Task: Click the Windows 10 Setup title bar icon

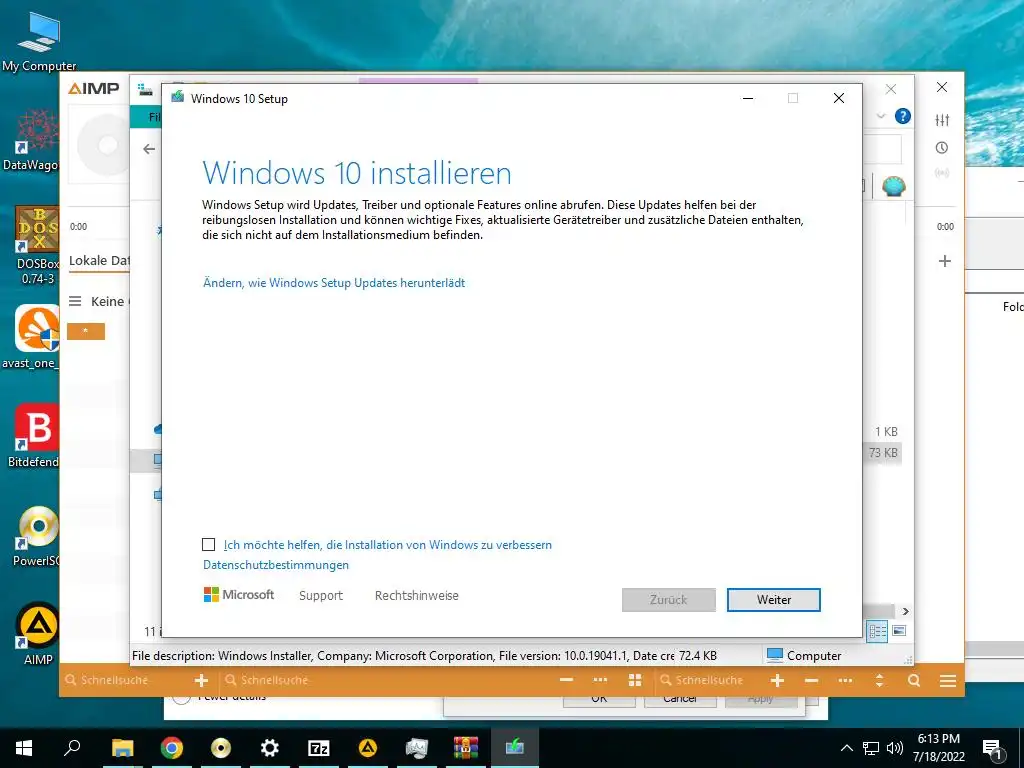Action: tap(177, 98)
